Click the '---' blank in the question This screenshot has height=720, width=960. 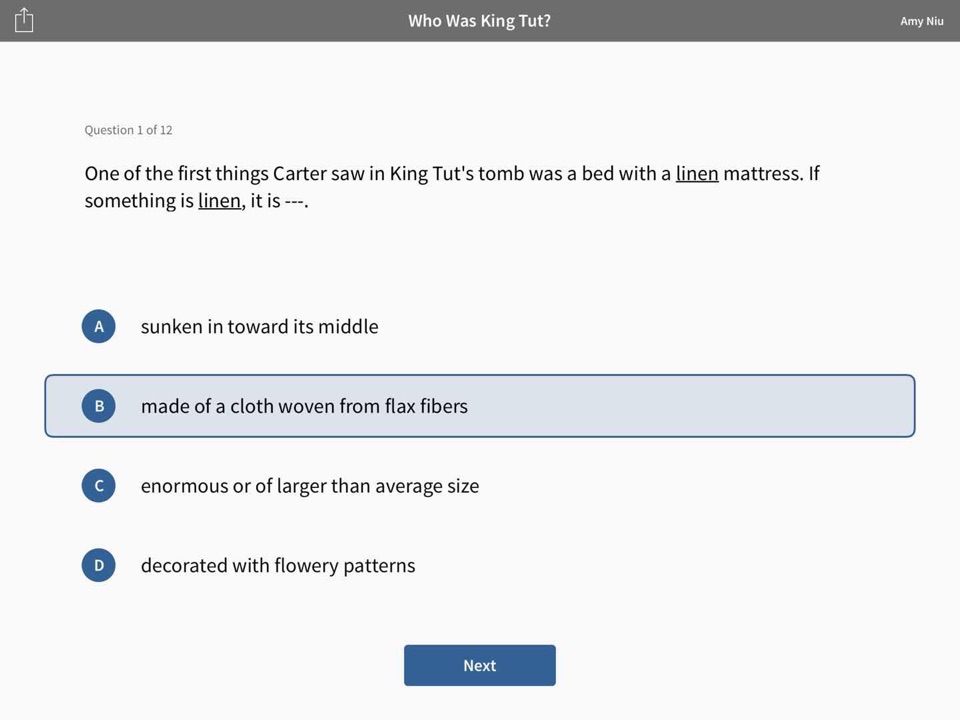pos(294,201)
